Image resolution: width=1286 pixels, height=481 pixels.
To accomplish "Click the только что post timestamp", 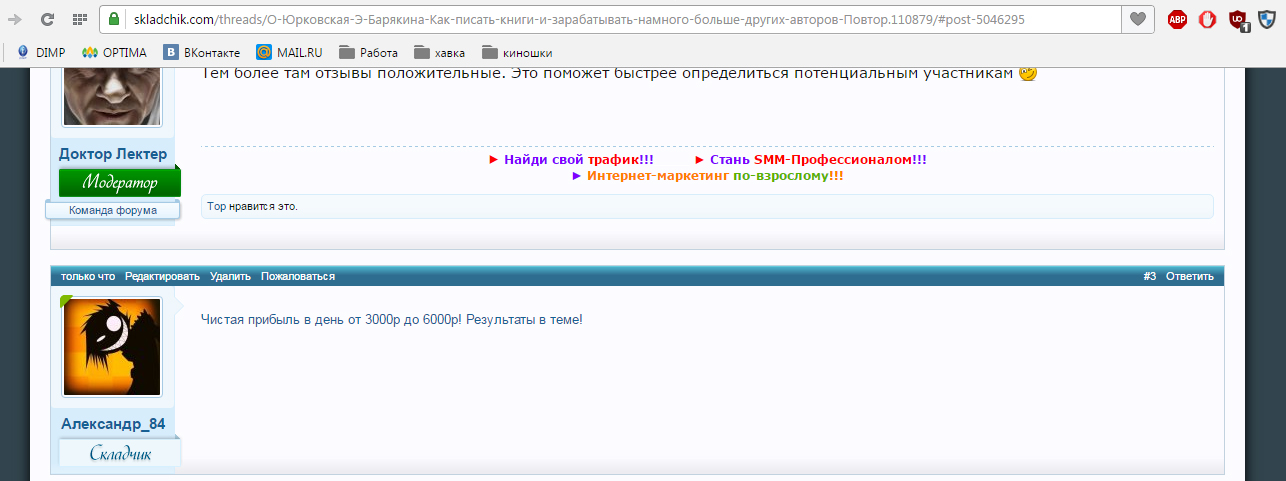I will (x=88, y=276).
